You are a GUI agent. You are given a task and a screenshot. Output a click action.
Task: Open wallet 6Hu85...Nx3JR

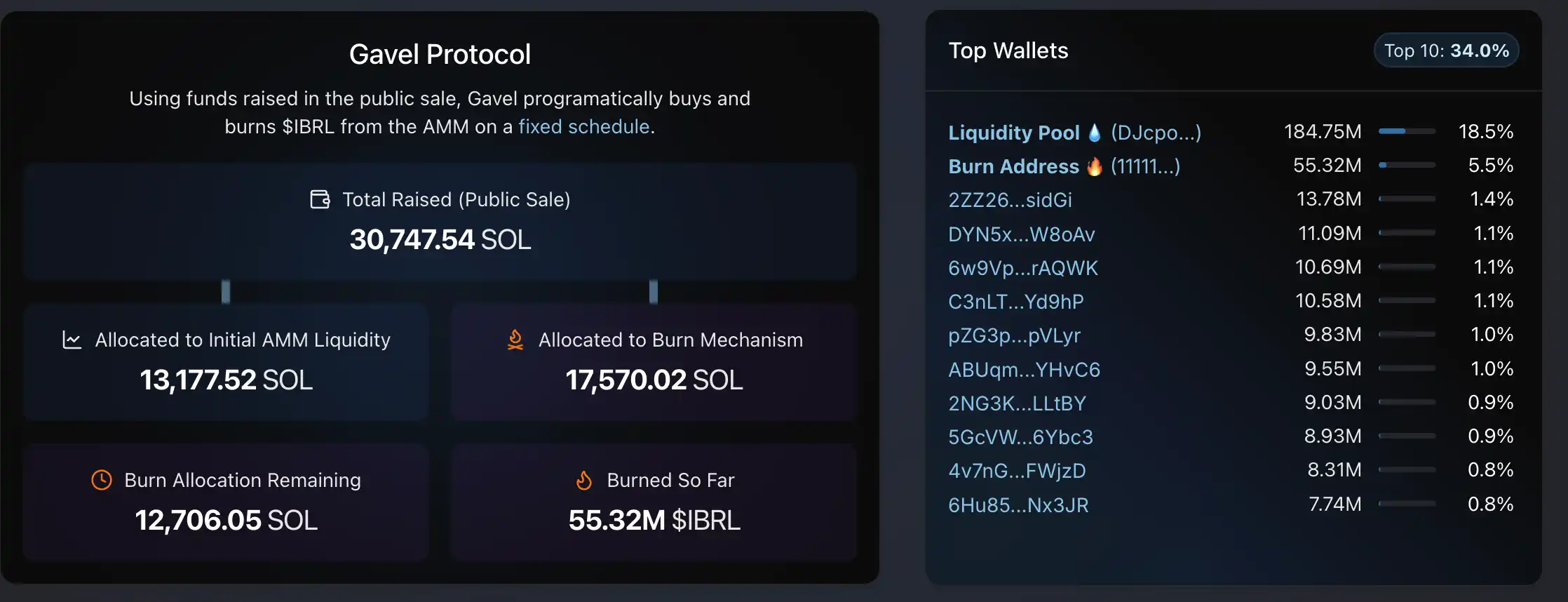(1018, 505)
